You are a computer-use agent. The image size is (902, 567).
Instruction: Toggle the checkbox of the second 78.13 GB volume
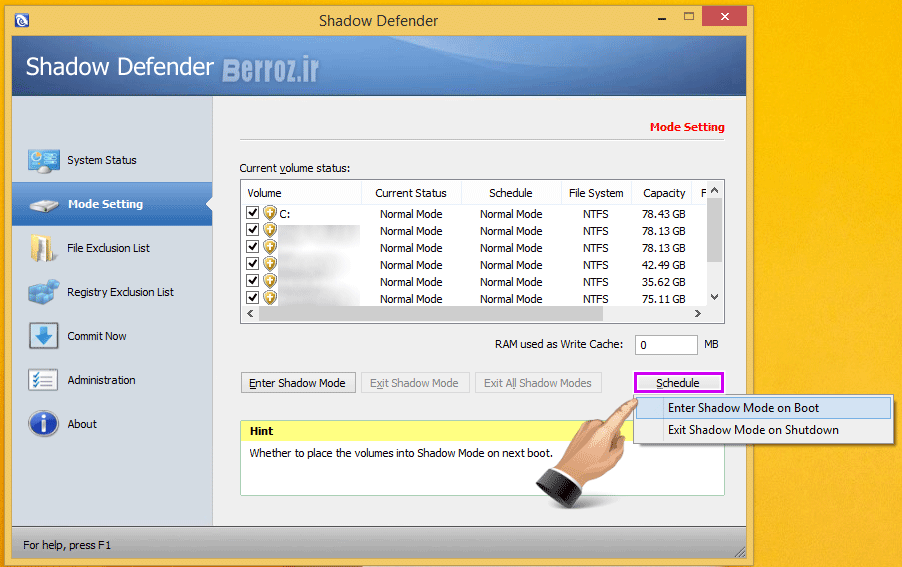click(x=252, y=246)
